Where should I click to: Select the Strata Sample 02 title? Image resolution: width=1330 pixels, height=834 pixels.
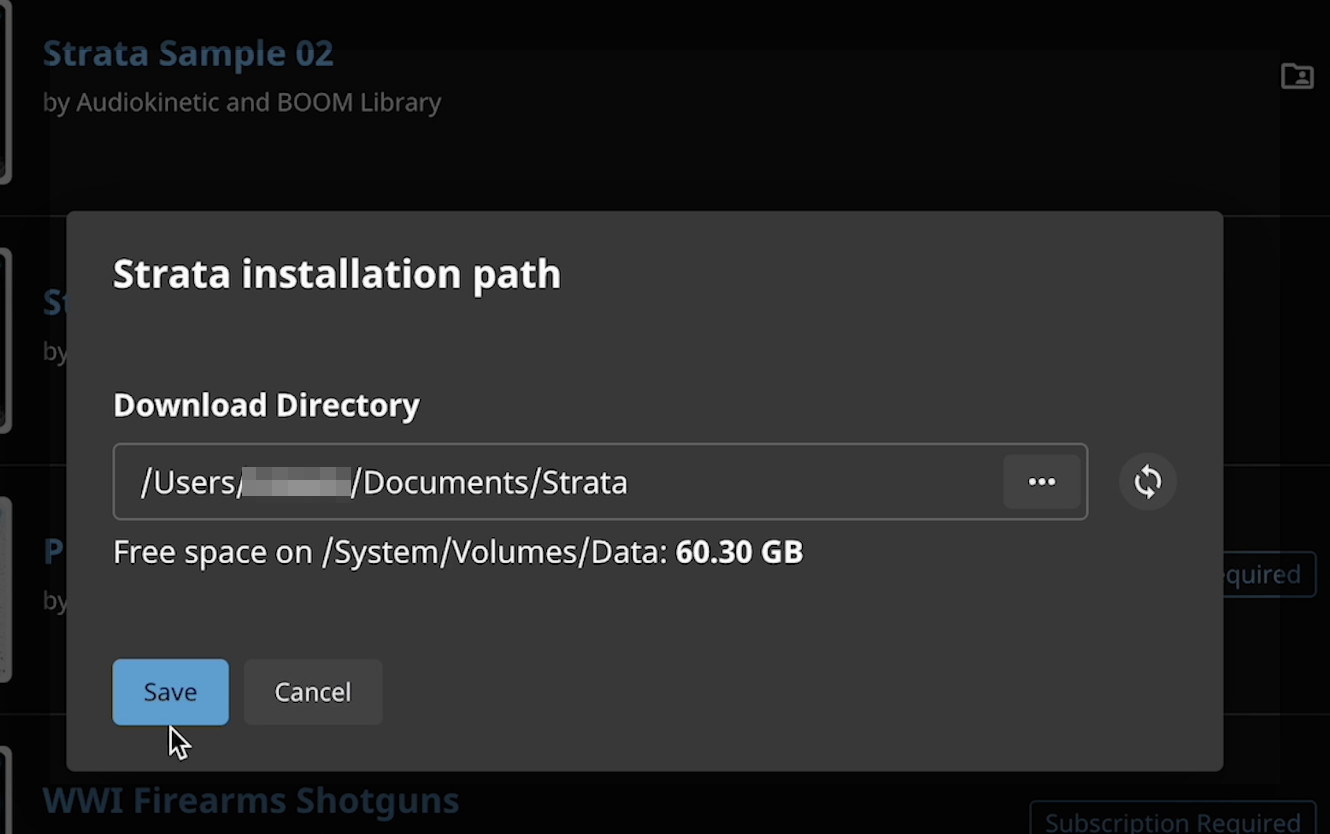pos(188,53)
